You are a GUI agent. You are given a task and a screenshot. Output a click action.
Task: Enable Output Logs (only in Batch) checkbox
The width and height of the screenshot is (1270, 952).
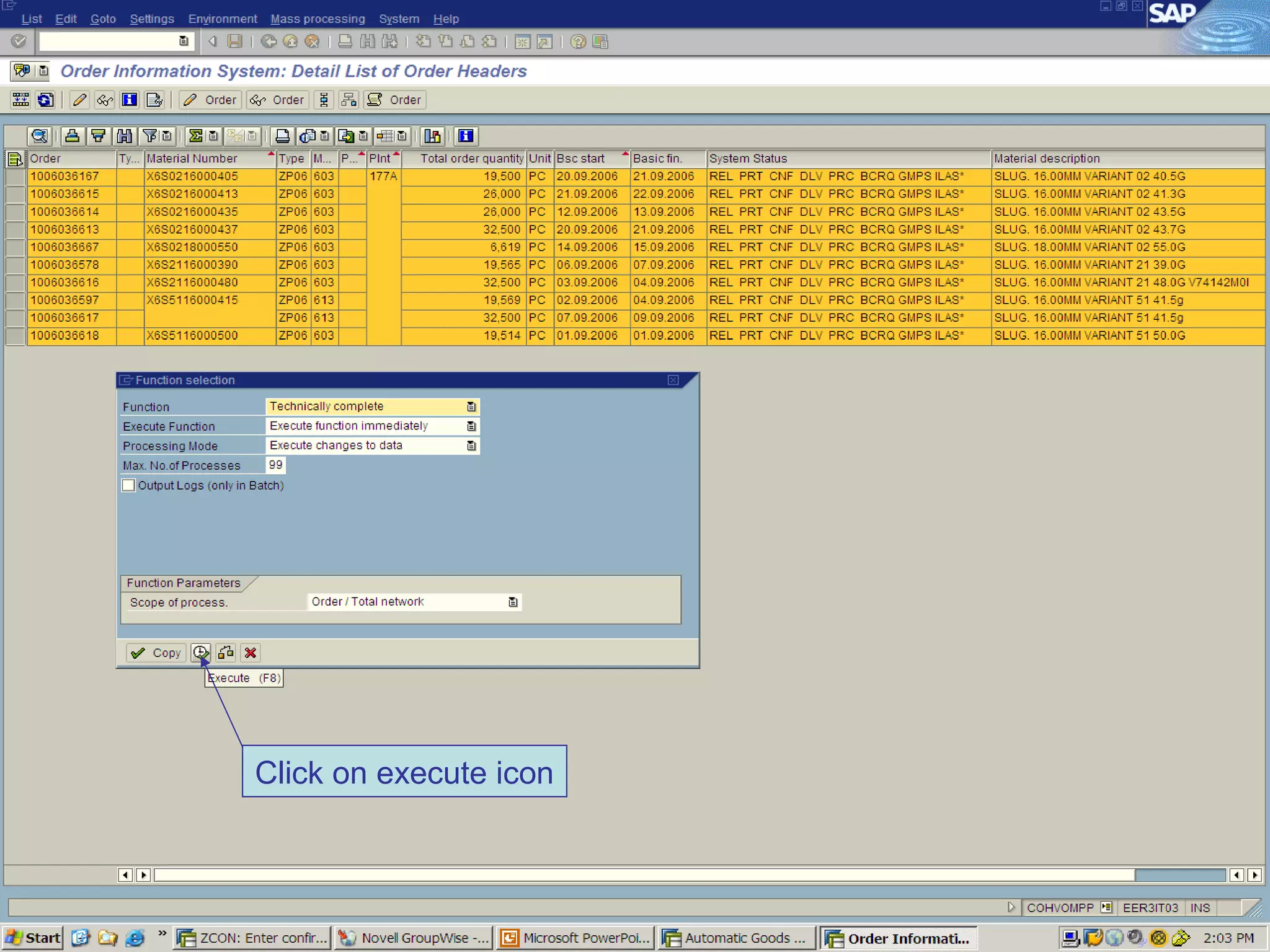128,485
